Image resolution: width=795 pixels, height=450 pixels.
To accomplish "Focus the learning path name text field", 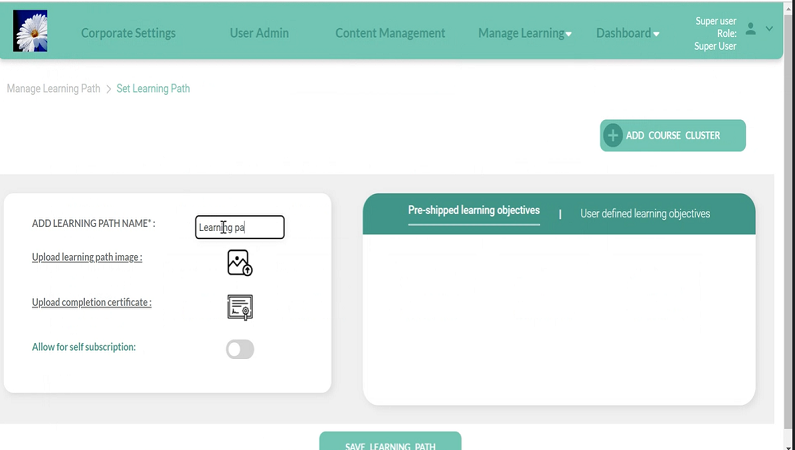I will pyautogui.click(x=240, y=228).
